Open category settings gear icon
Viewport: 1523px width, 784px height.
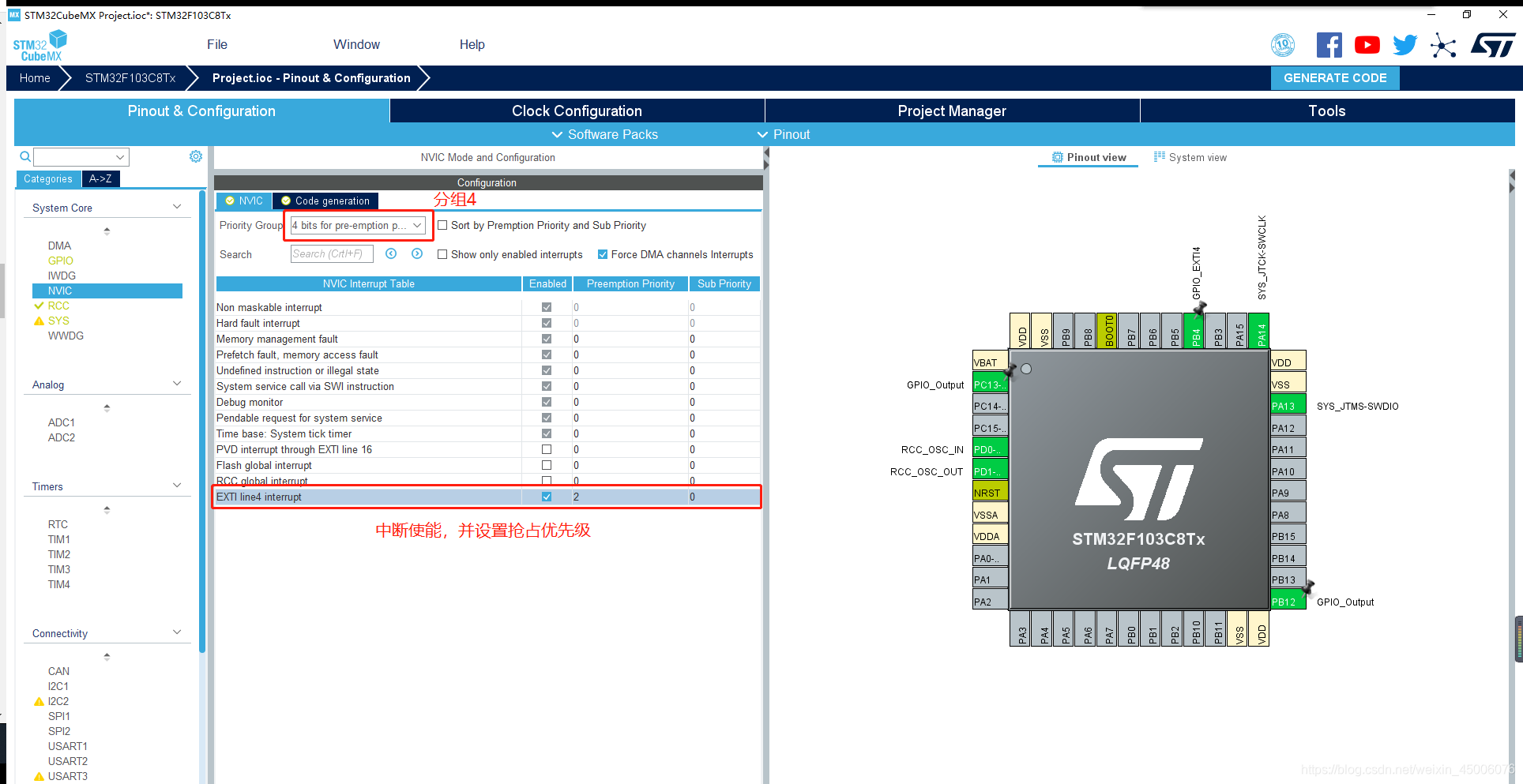(x=196, y=156)
